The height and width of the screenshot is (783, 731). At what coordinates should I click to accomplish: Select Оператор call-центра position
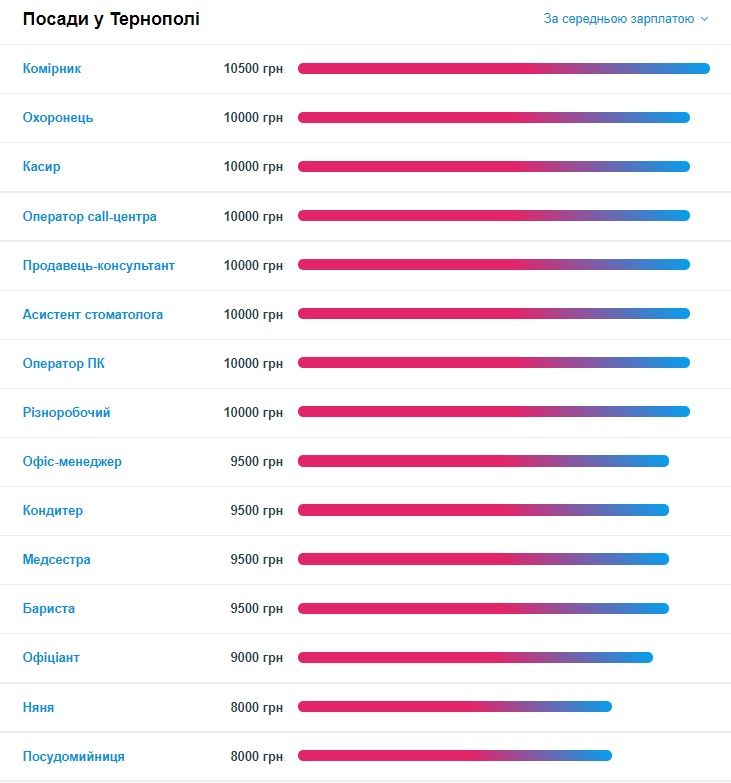click(x=89, y=216)
